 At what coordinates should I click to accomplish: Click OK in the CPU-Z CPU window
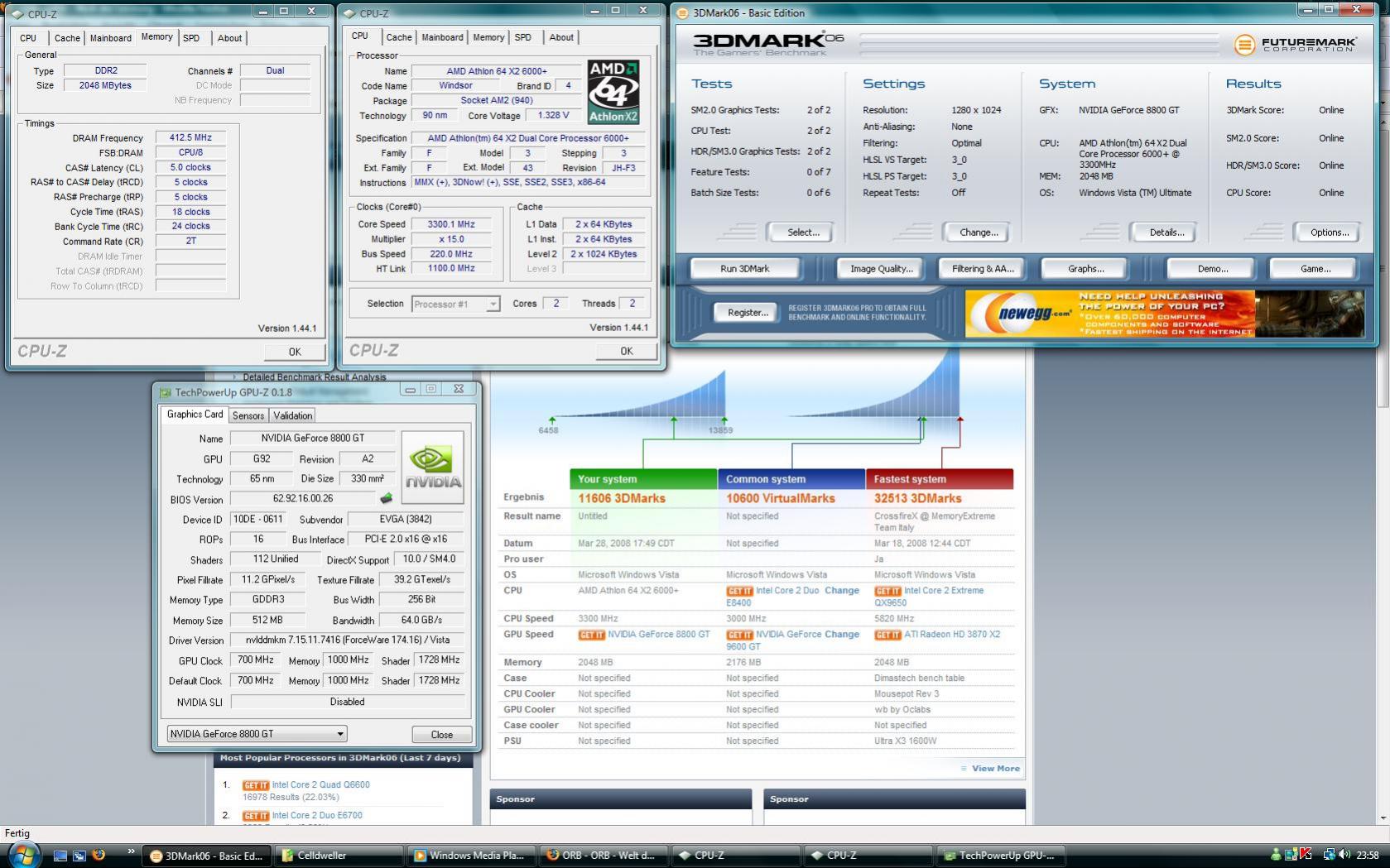point(627,351)
